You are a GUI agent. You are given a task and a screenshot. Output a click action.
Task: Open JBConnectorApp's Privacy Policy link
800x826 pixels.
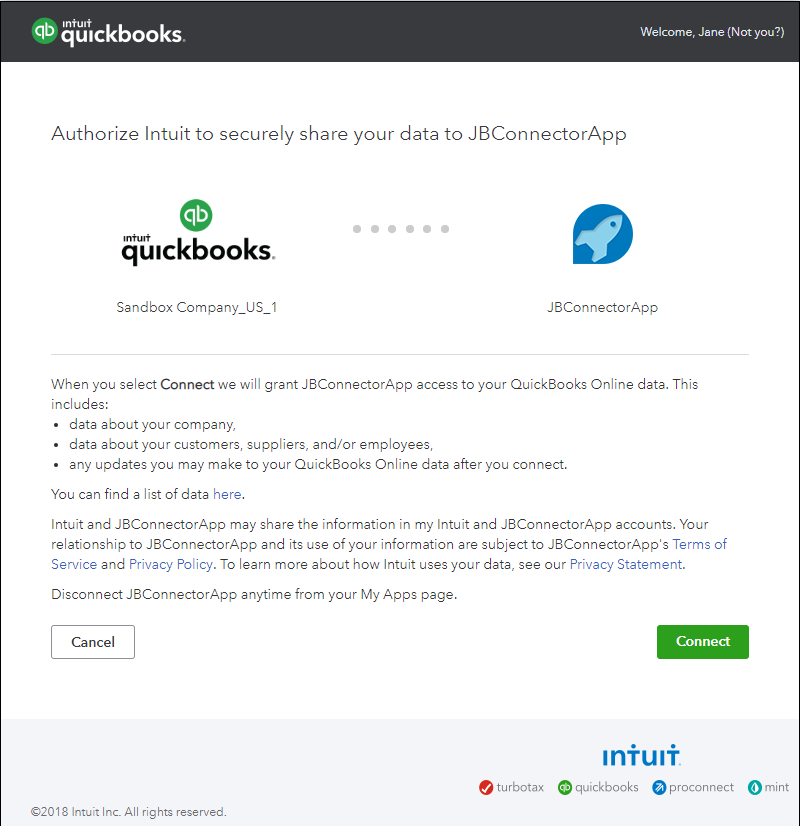(171, 564)
